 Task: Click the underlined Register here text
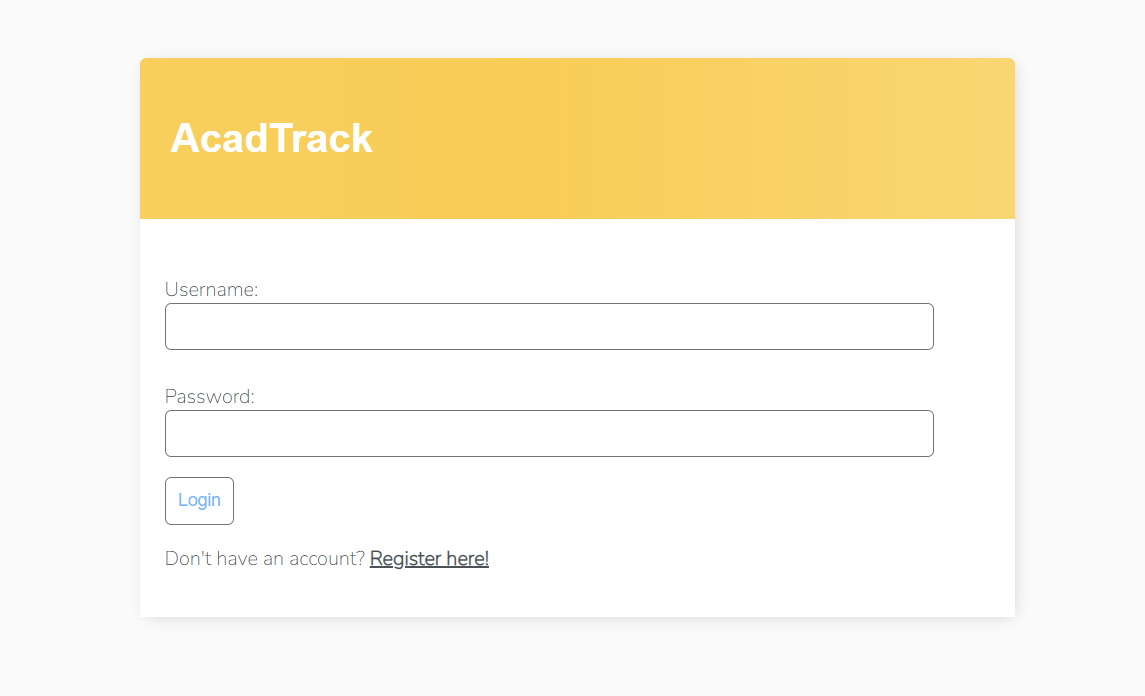click(x=428, y=558)
